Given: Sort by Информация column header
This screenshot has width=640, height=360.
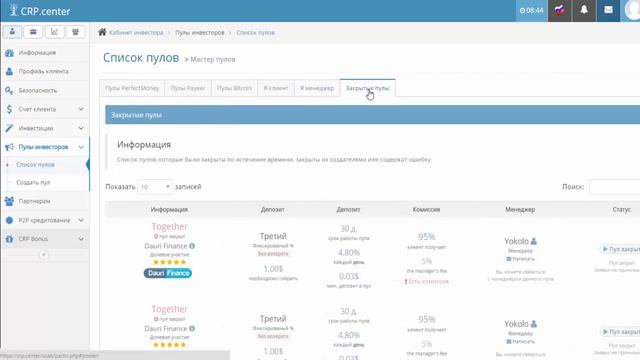Looking at the screenshot, I should pyautogui.click(x=169, y=209).
